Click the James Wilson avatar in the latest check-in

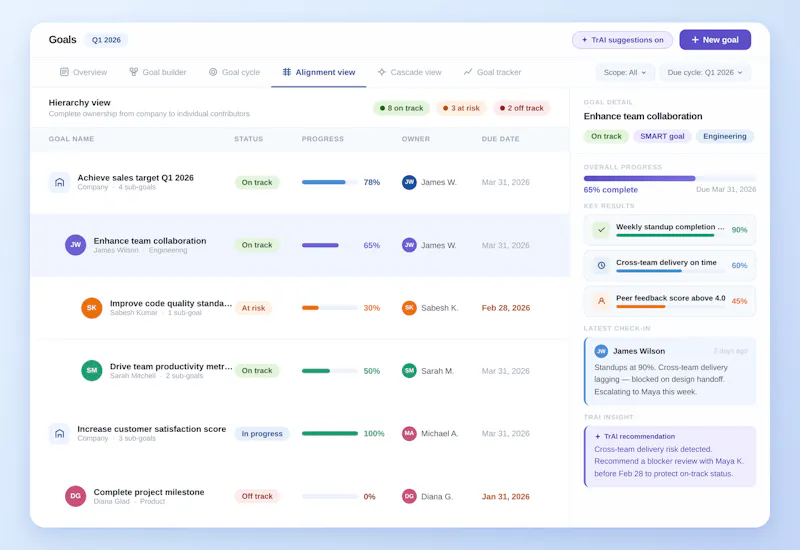pos(601,351)
